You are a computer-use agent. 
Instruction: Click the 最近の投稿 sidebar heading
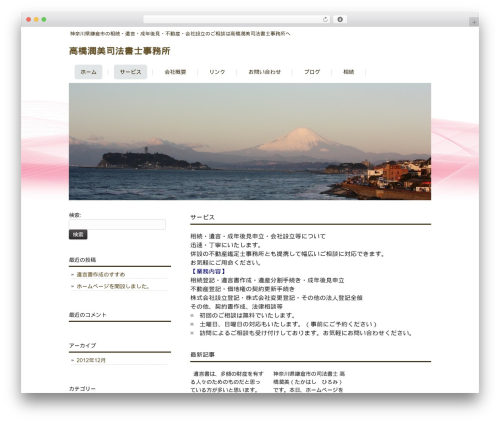pyautogui.click(x=82, y=260)
